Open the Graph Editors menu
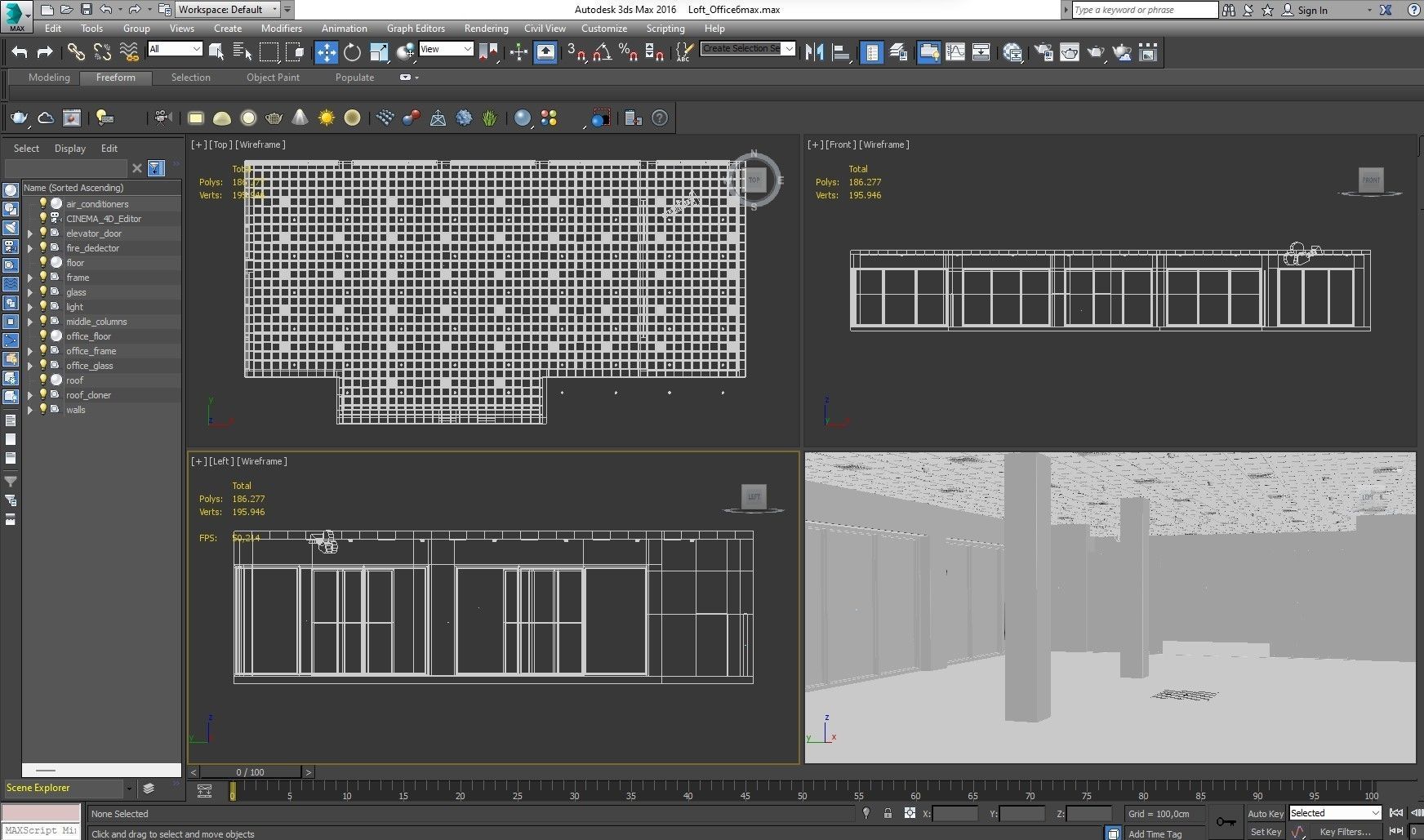Viewport: 1424px width, 840px height. pyautogui.click(x=416, y=28)
